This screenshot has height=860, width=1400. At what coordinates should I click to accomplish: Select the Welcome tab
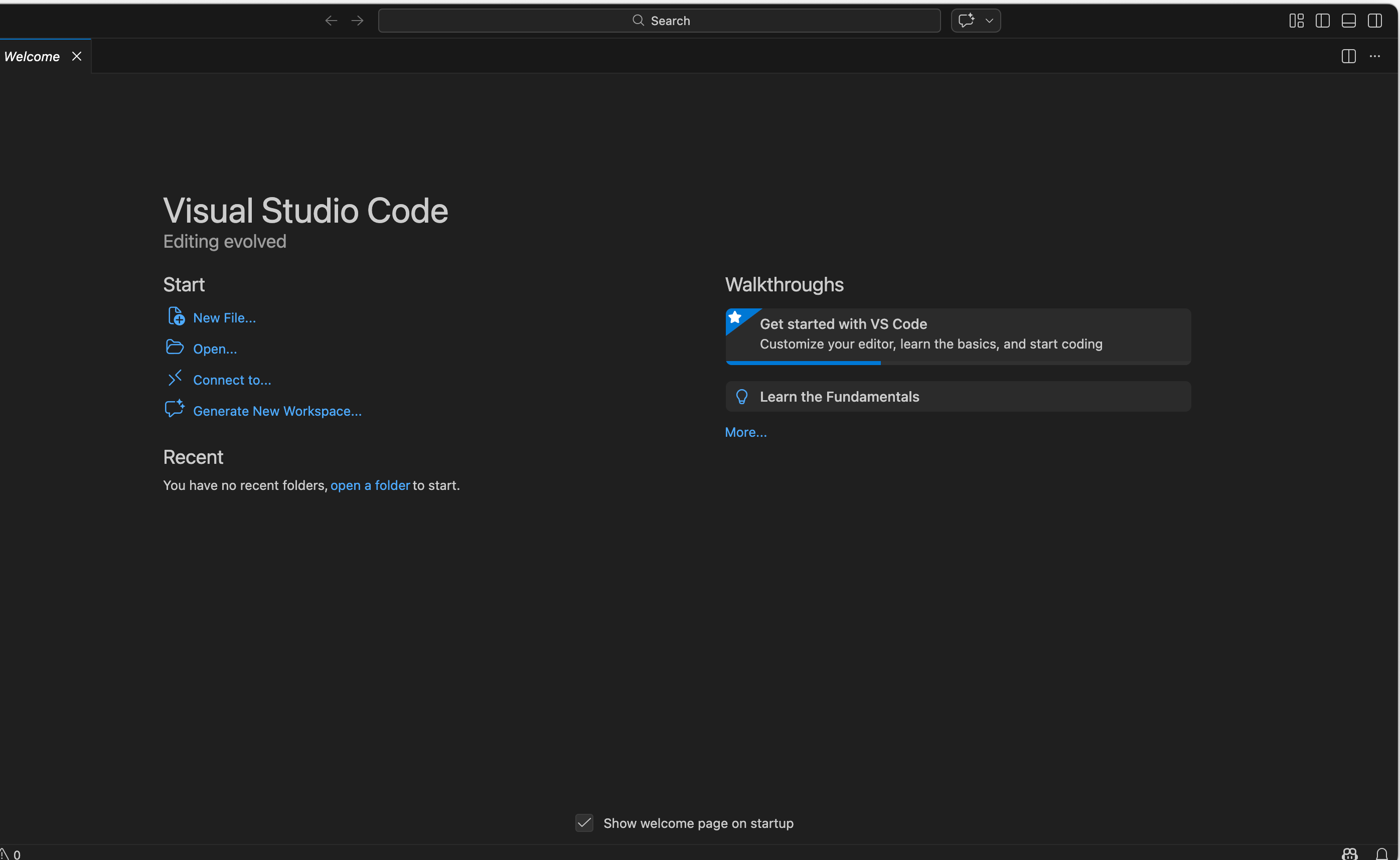tap(32, 56)
